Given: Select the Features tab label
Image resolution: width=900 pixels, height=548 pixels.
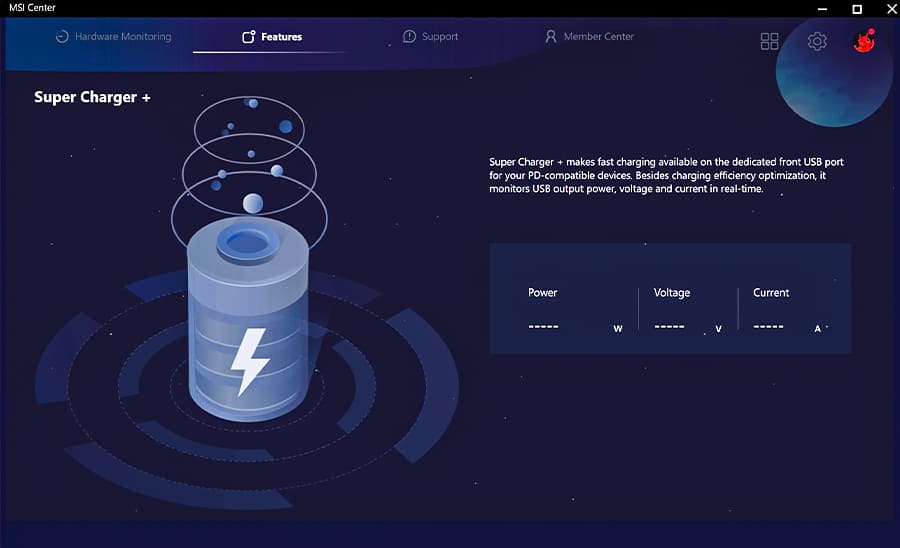Looking at the screenshot, I should [281, 37].
